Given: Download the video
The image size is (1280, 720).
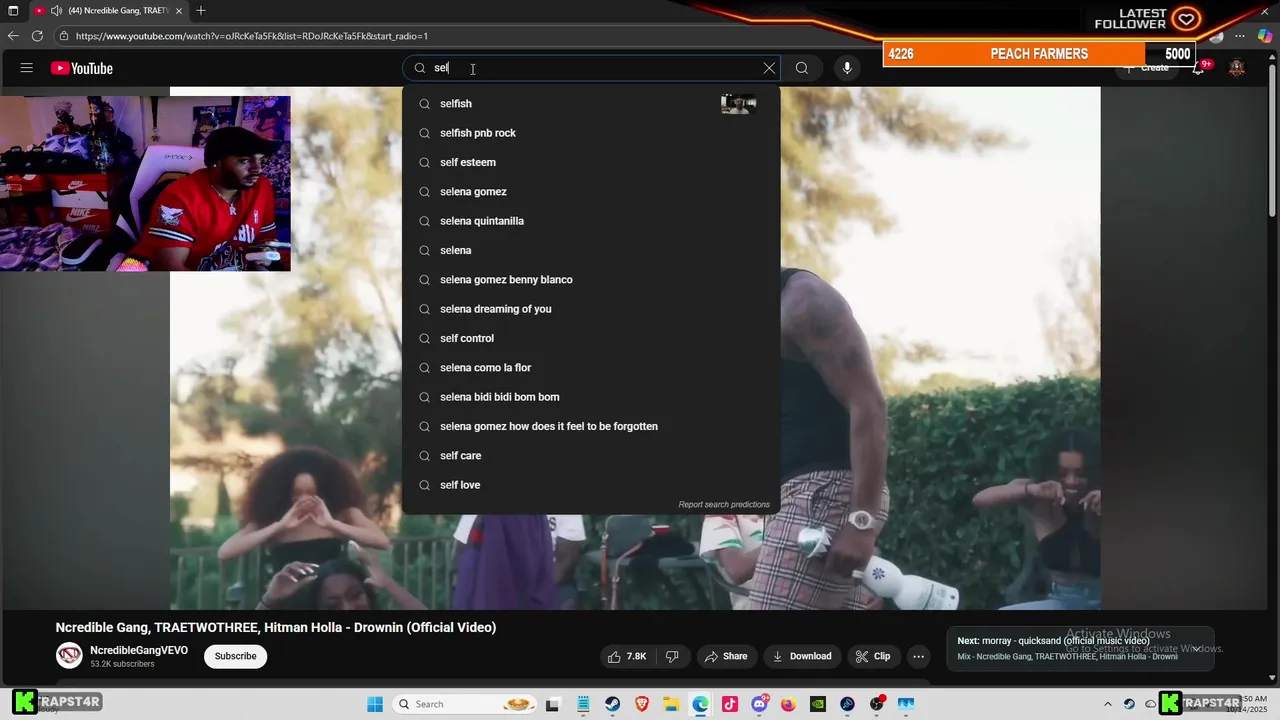Looking at the screenshot, I should [802, 656].
